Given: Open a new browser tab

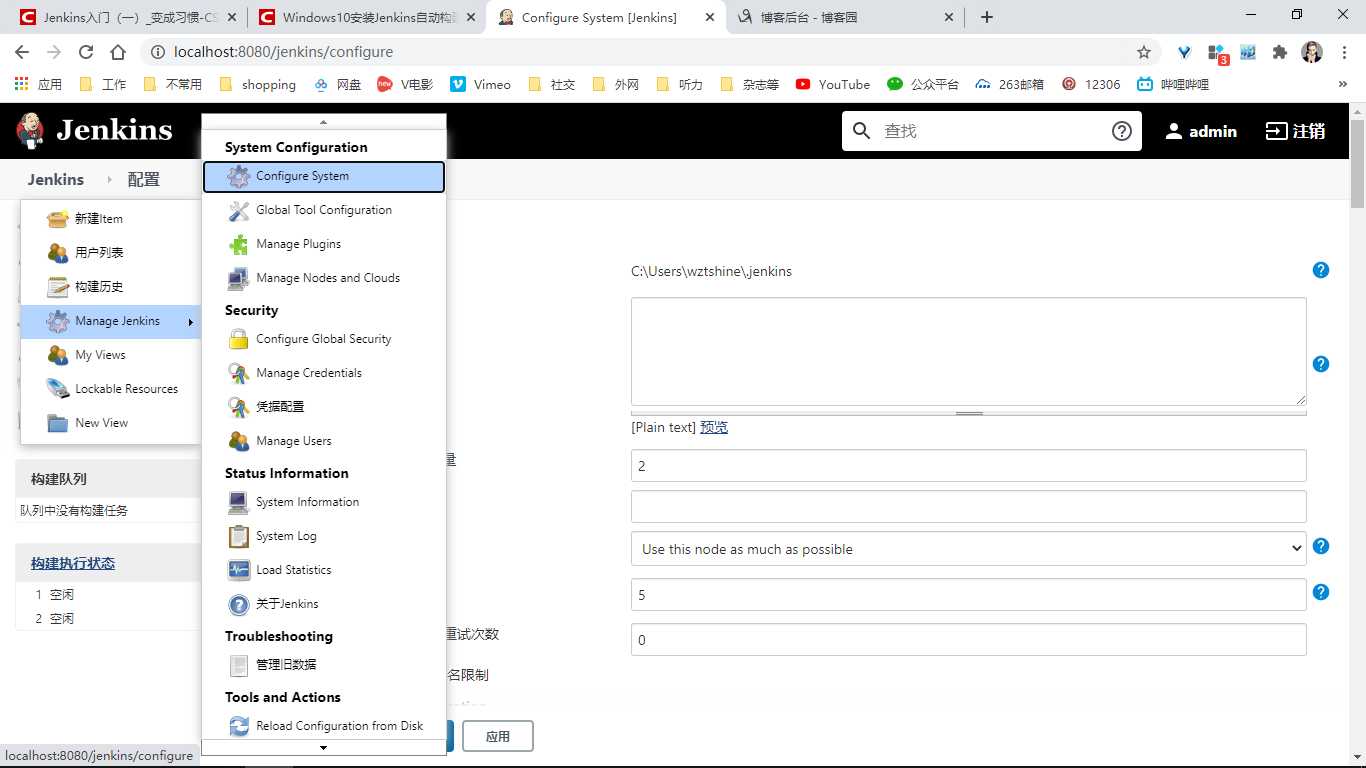Looking at the screenshot, I should pos(987,17).
